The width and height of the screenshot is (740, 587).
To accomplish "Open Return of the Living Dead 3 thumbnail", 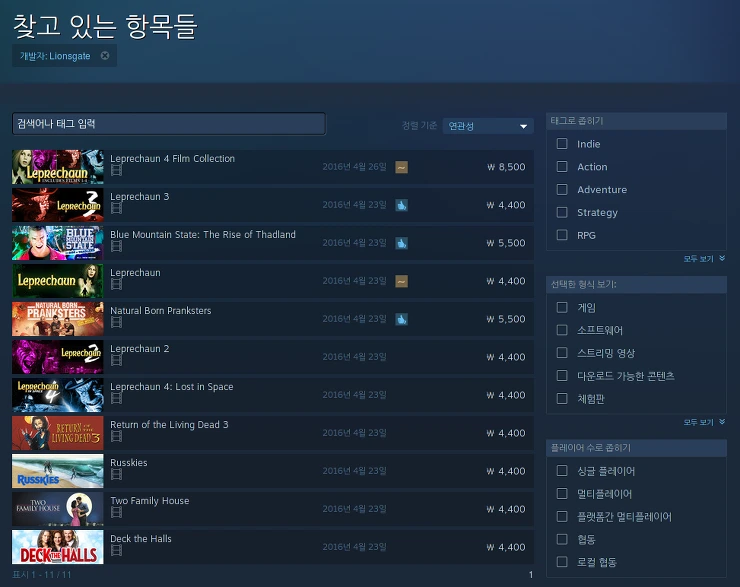I will [x=58, y=433].
